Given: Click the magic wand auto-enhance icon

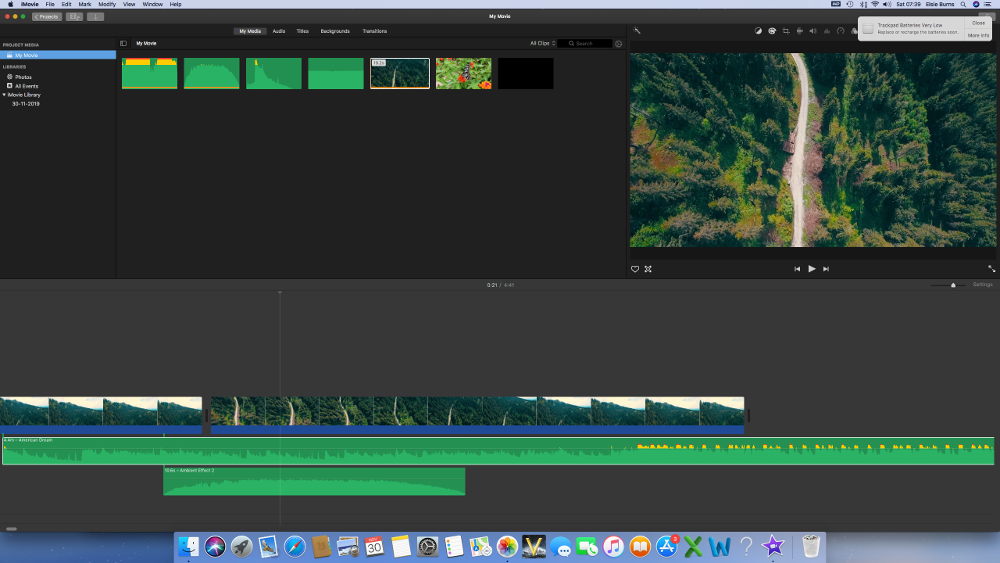Looking at the screenshot, I should [637, 31].
